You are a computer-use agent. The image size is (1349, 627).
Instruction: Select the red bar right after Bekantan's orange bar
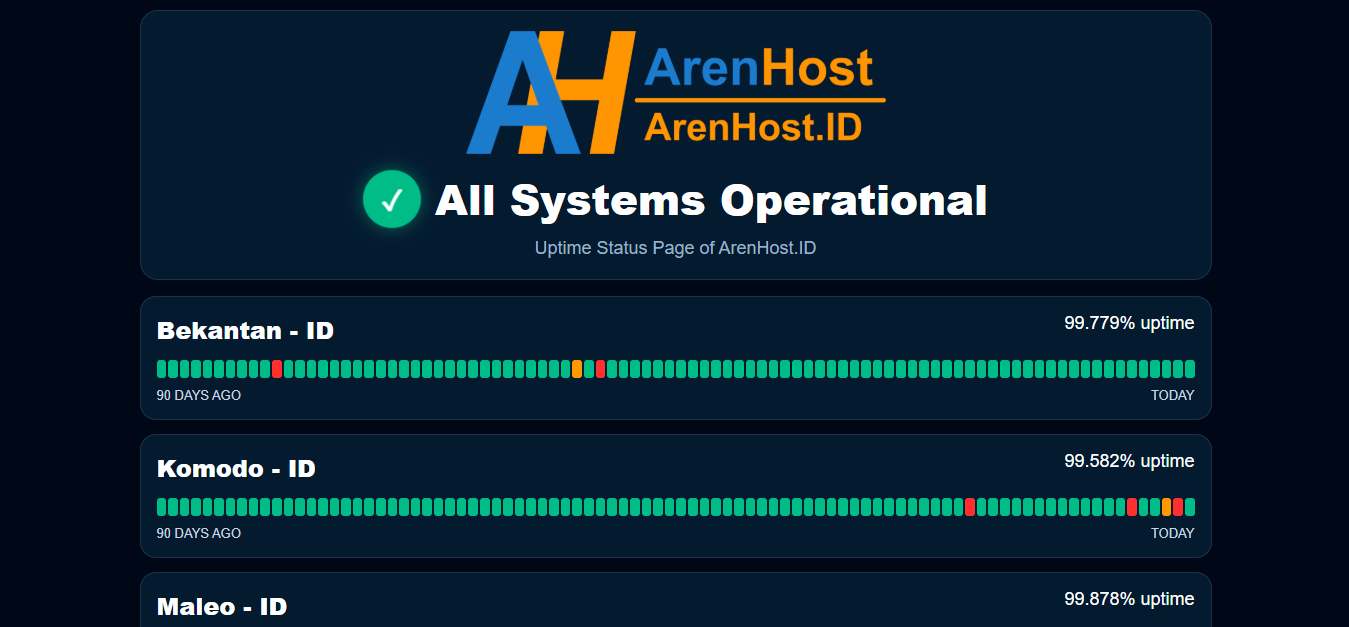[x=600, y=369]
